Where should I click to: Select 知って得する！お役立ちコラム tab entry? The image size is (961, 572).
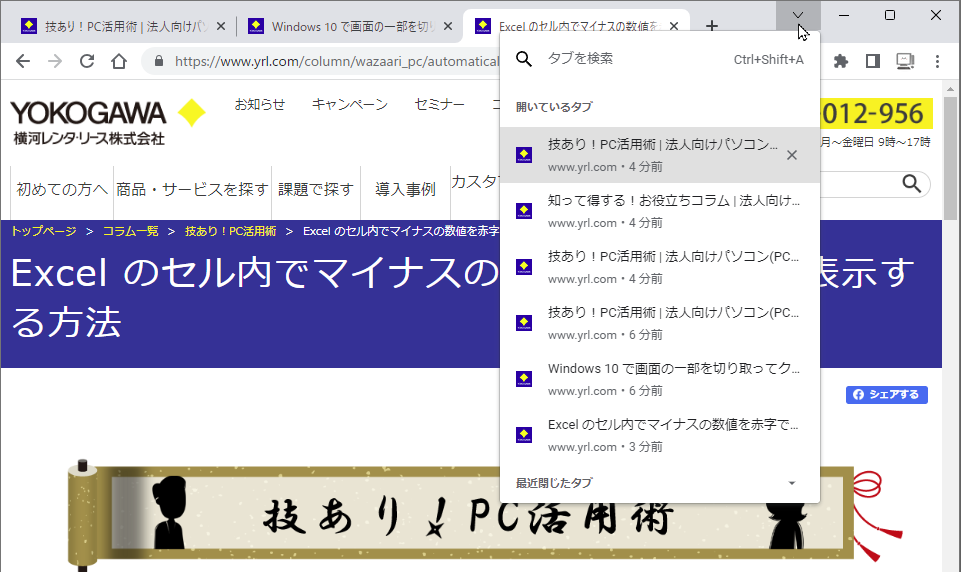[x=659, y=211]
